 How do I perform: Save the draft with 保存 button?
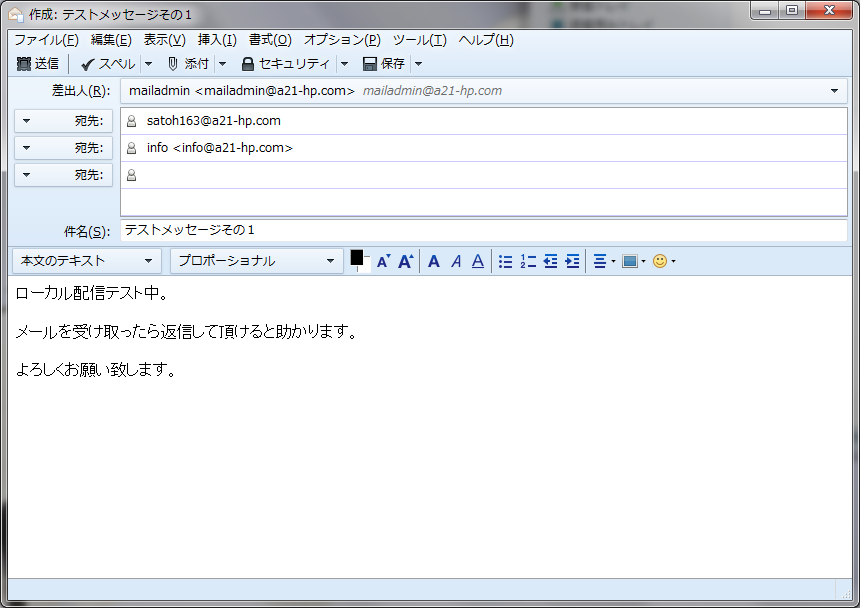(x=384, y=64)
